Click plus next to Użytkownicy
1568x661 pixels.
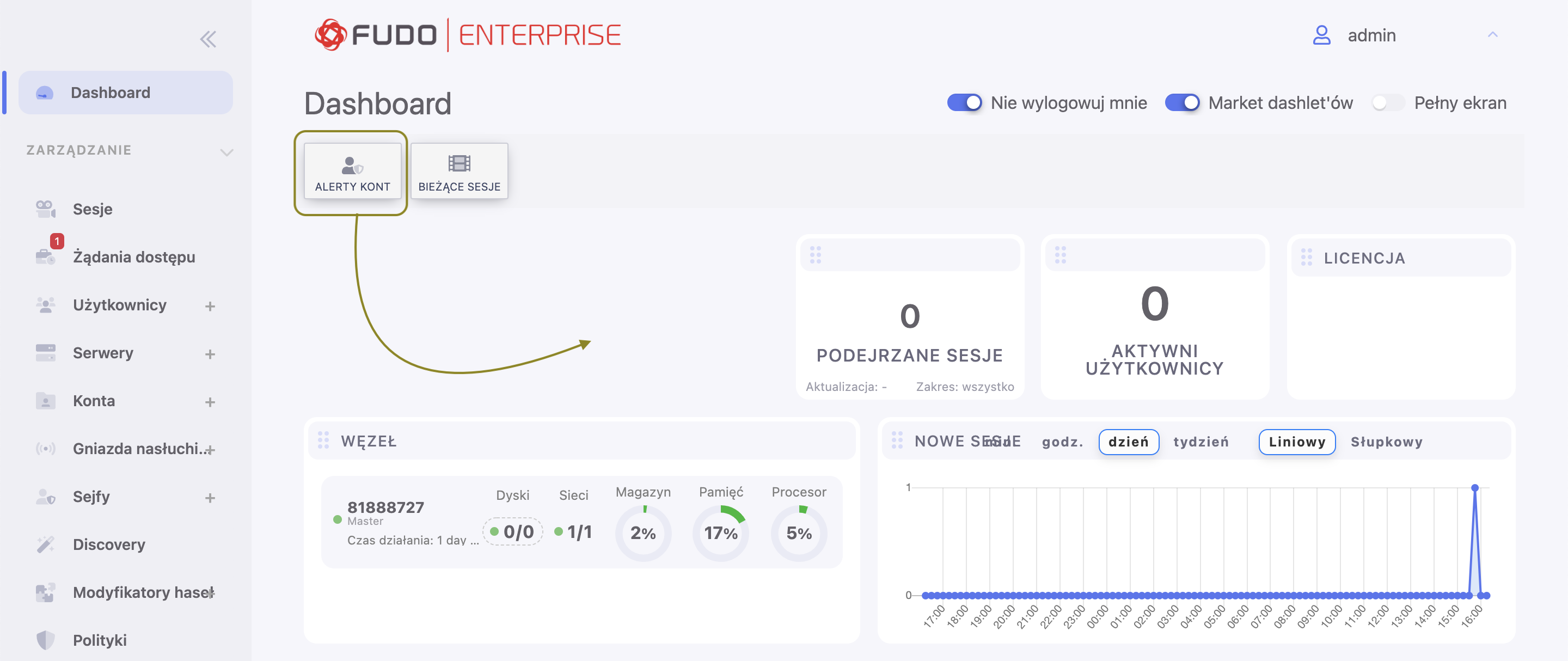coord(210,306)
